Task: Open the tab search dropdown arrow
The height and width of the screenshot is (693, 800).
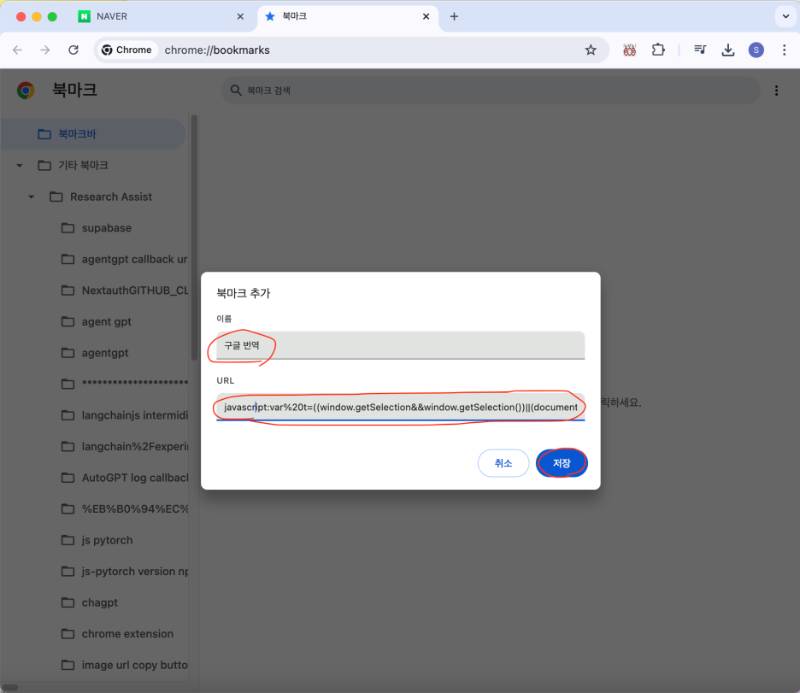Action: tap(782, 17)
